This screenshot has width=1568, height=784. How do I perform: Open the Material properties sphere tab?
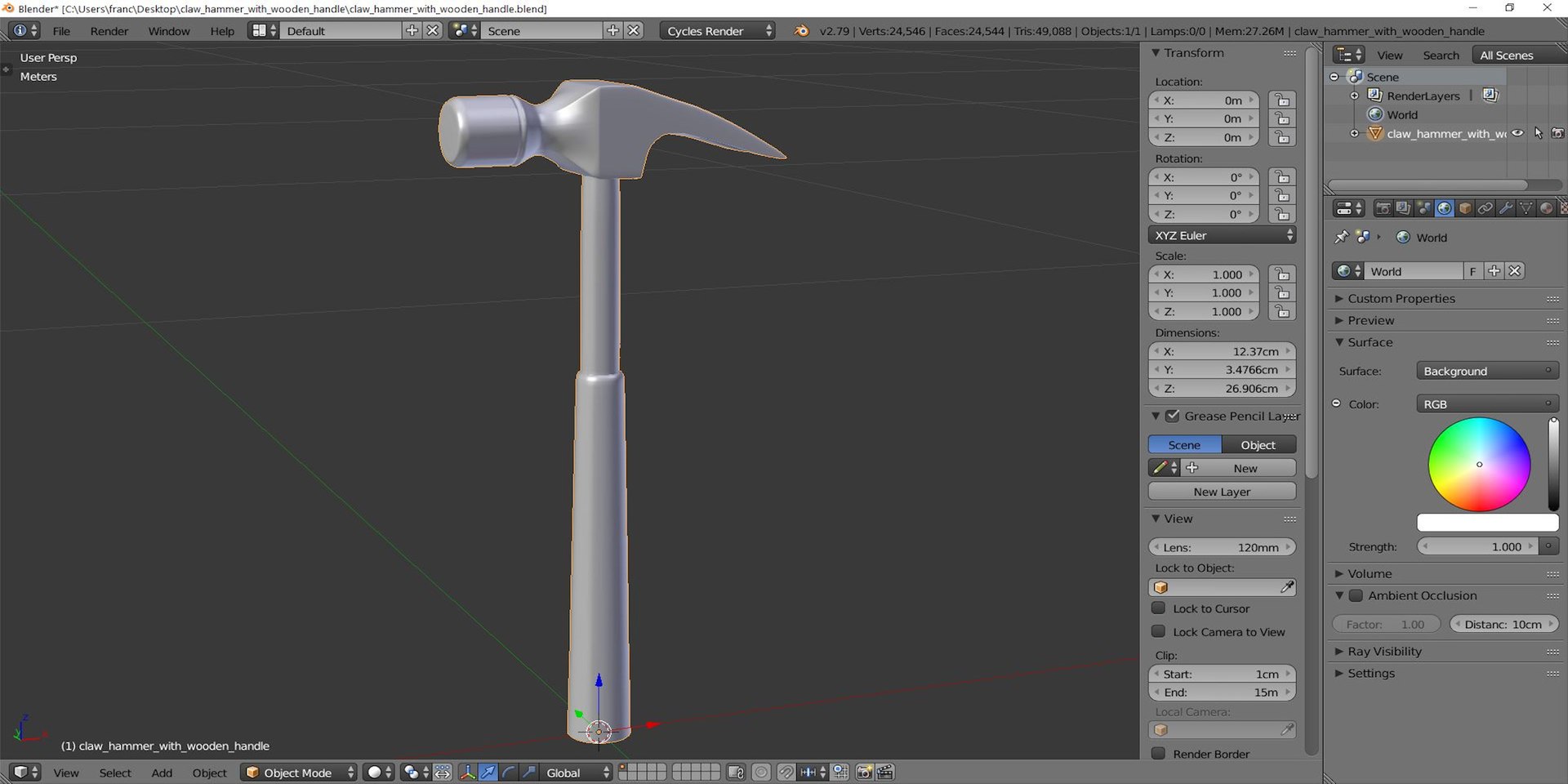coord(1546,208)
